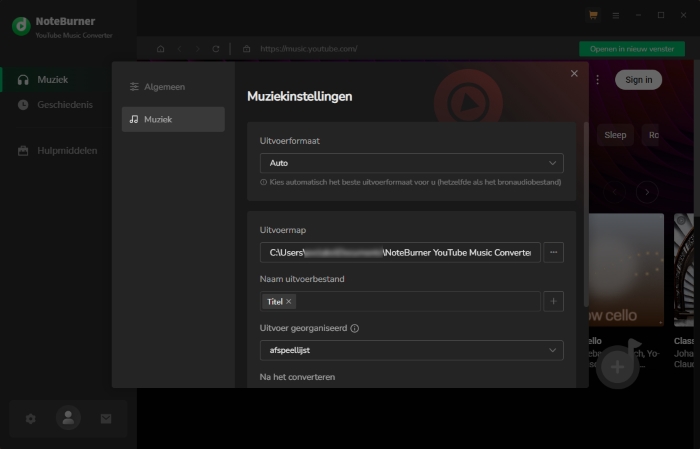Click the lock icon beside the URL
This screenshot has height=449, width=700.
point(246,49)
